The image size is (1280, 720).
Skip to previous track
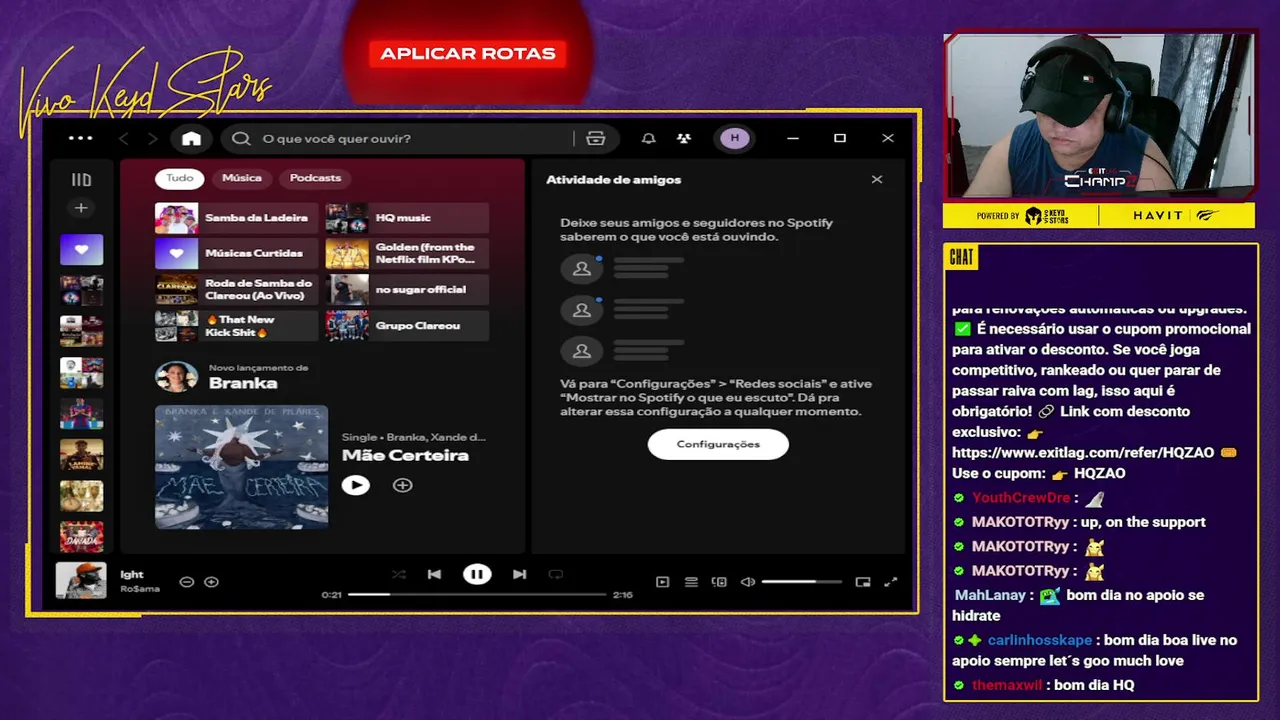[434, 574]
